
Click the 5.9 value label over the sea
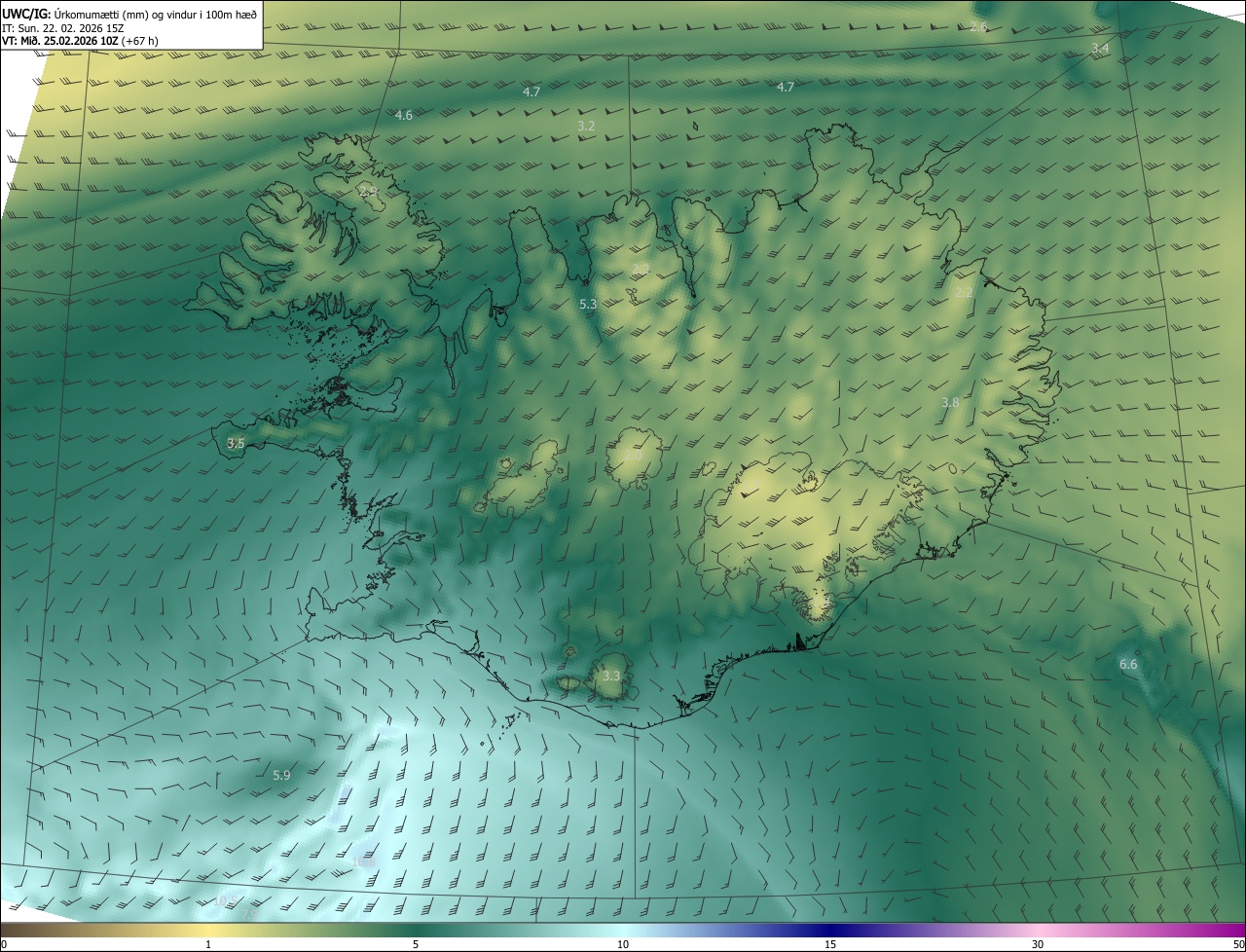click(281, 775)
